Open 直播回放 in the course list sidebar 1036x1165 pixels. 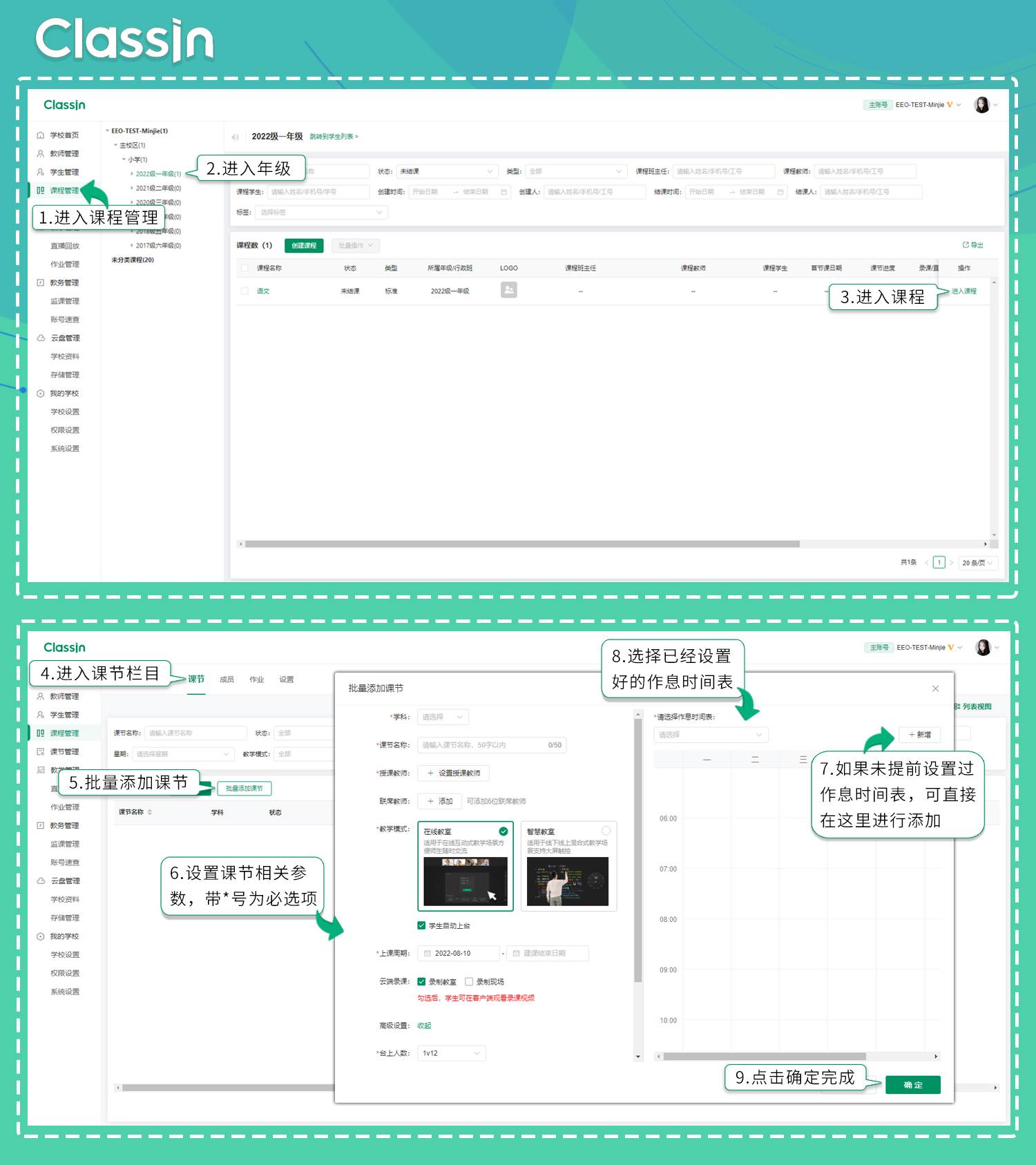tap(65, 246)
